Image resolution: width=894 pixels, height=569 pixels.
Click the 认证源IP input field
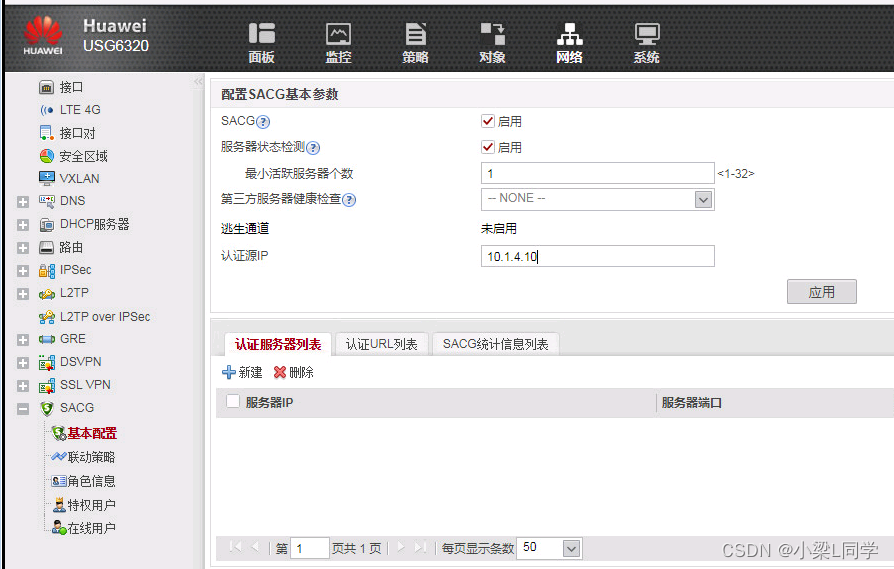(598, 256)
